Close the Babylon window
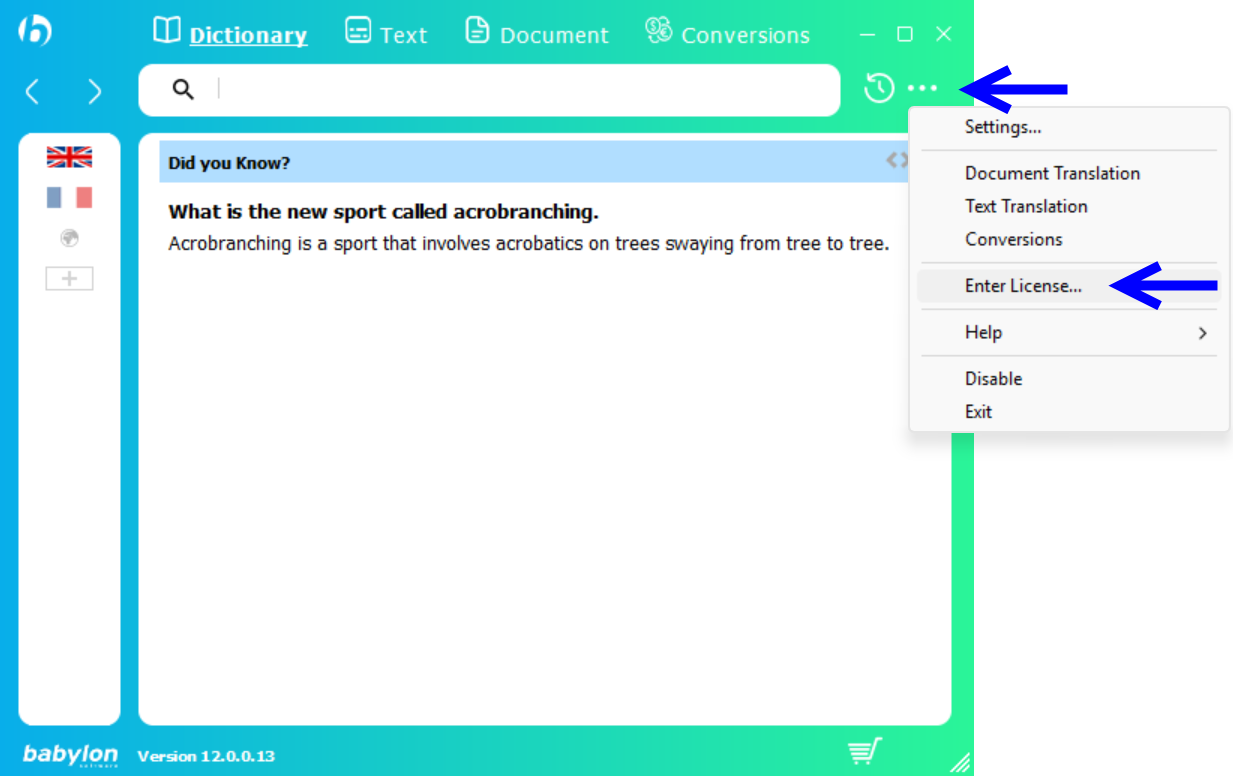The image size is (1233, 776). [x=943, y=34]
